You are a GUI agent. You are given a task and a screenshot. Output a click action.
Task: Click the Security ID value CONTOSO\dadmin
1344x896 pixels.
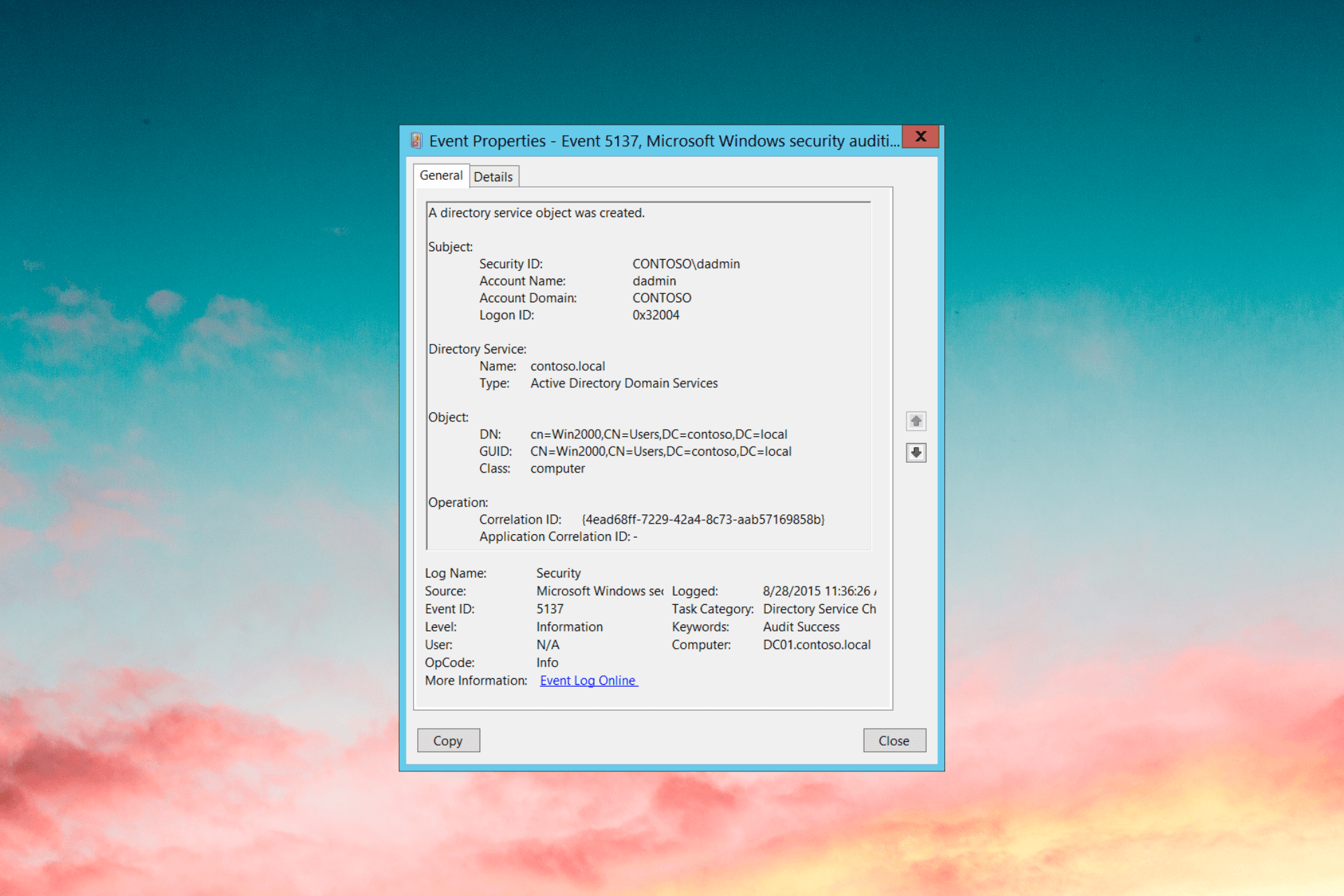tap(686, 264)
